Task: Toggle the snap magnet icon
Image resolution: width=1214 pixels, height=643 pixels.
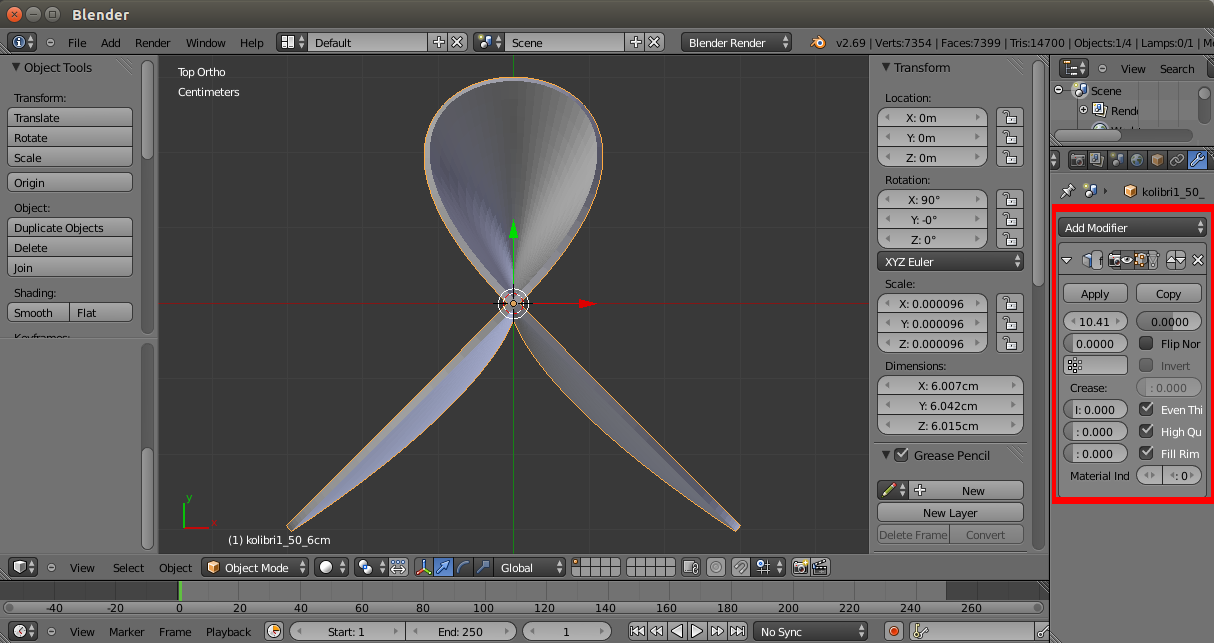Action: click(741, 567)
